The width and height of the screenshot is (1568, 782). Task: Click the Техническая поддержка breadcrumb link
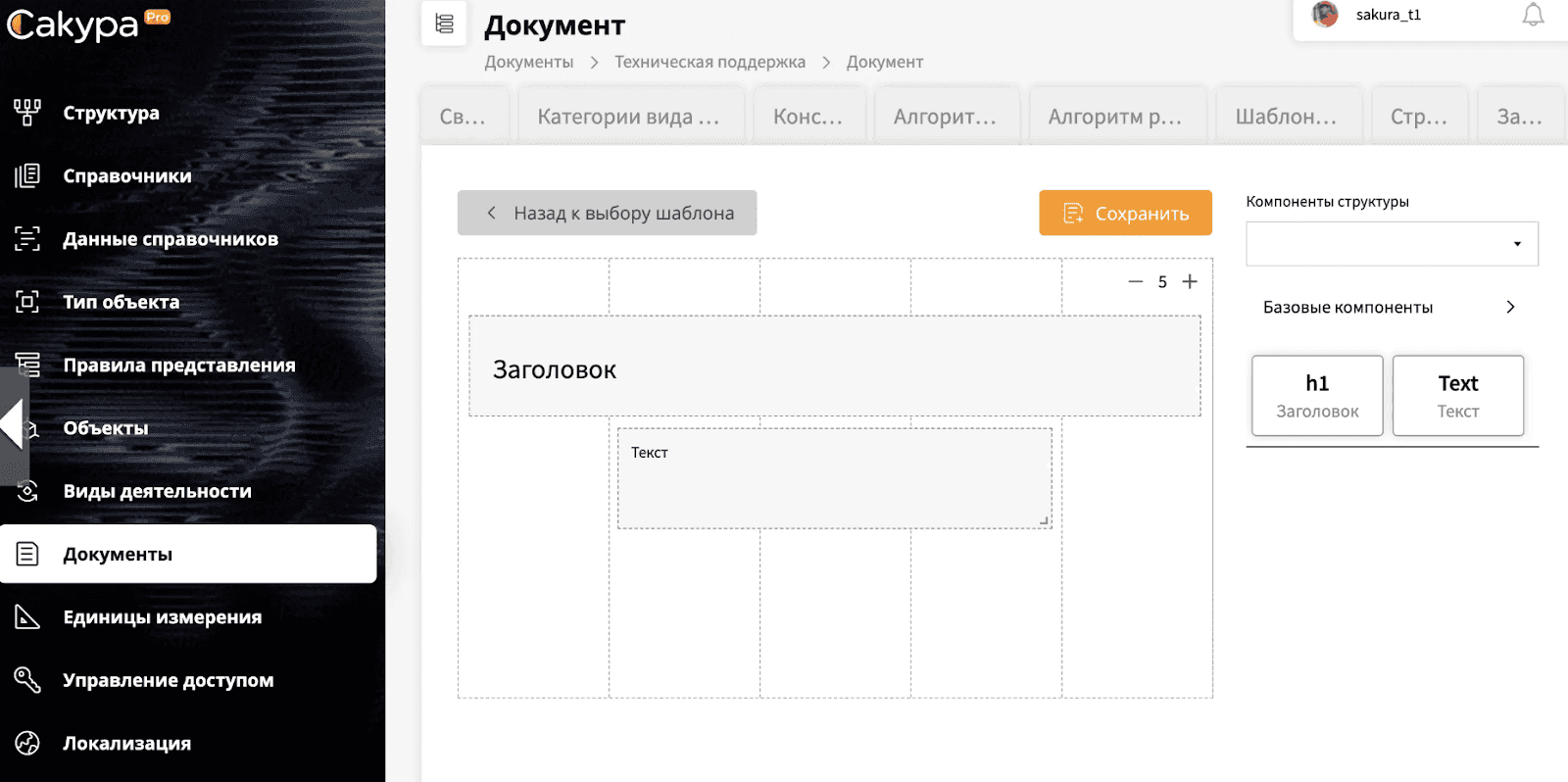710,62
